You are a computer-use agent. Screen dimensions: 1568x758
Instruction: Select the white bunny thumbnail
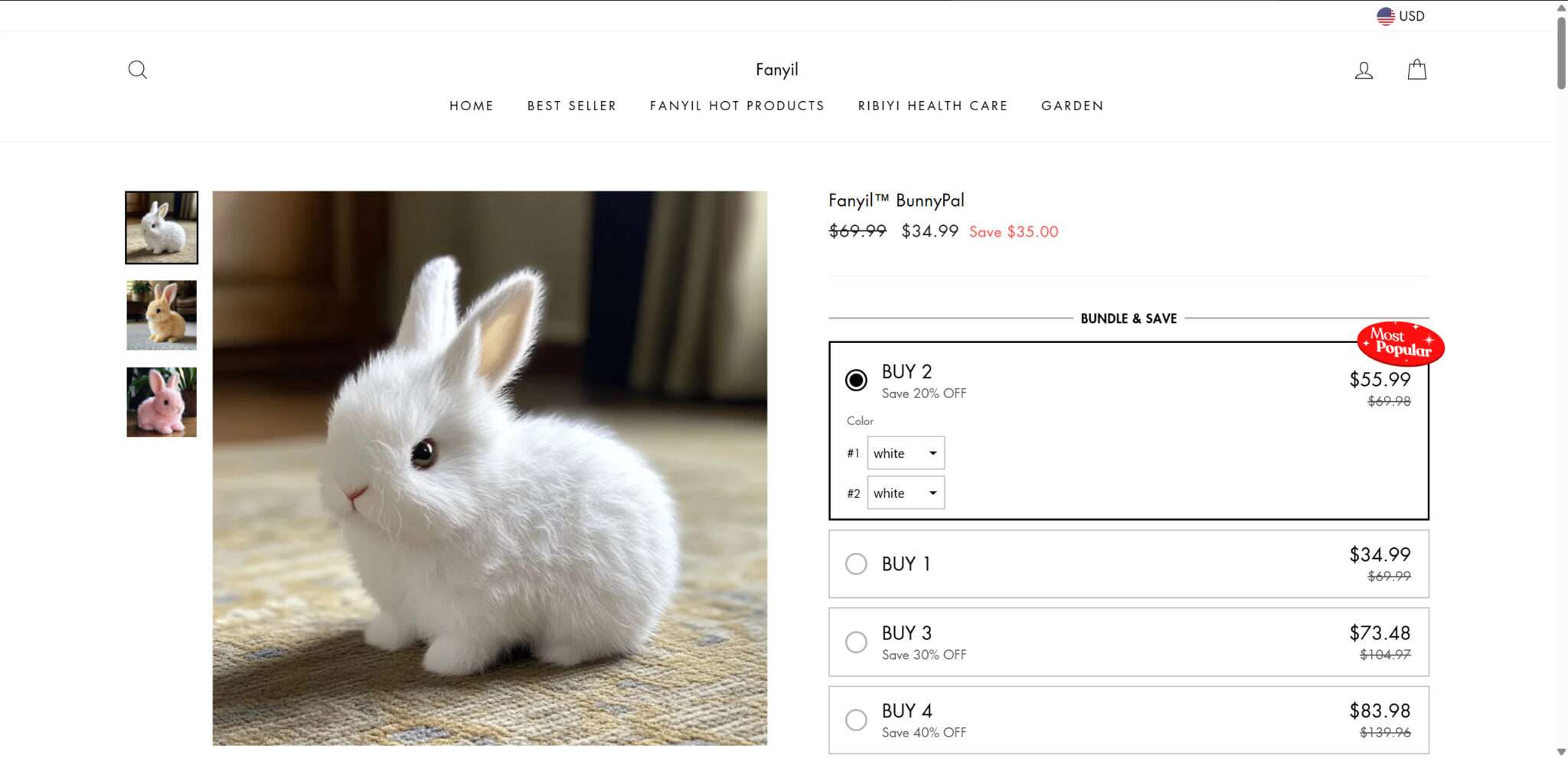pos(162,227)
